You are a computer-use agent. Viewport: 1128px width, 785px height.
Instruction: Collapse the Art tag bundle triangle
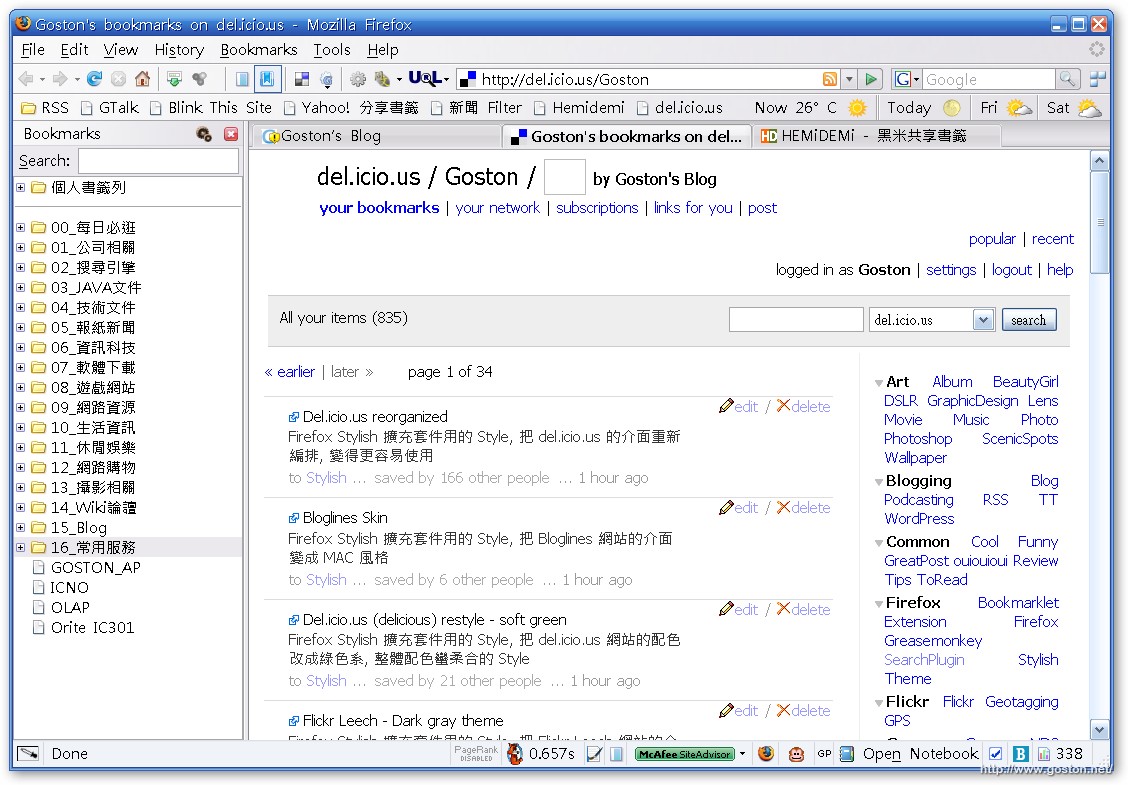878,383
